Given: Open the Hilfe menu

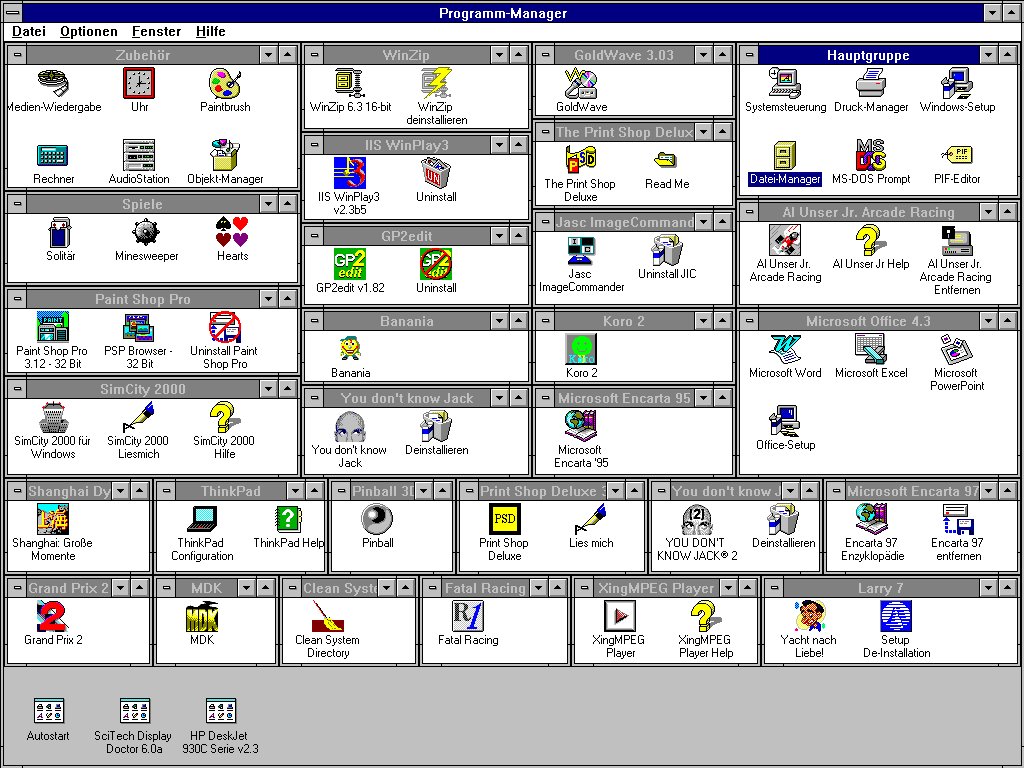Looking at the screenshot, I should click(x=210, y=31).
